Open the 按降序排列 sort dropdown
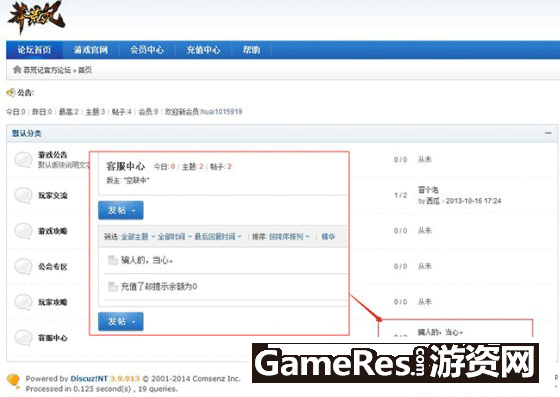Image resolution: width=560 pixels, height=397 pixels. 289,237
